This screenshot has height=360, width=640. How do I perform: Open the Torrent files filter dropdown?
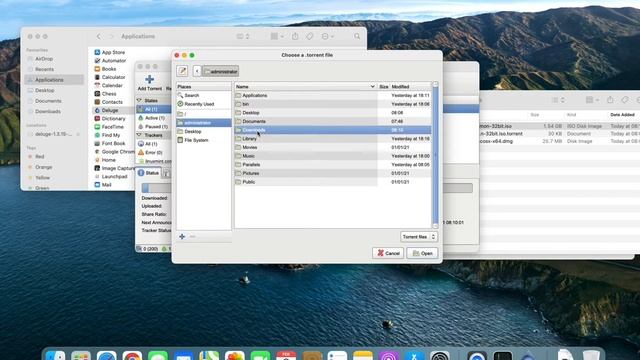(x=419, y=237)
